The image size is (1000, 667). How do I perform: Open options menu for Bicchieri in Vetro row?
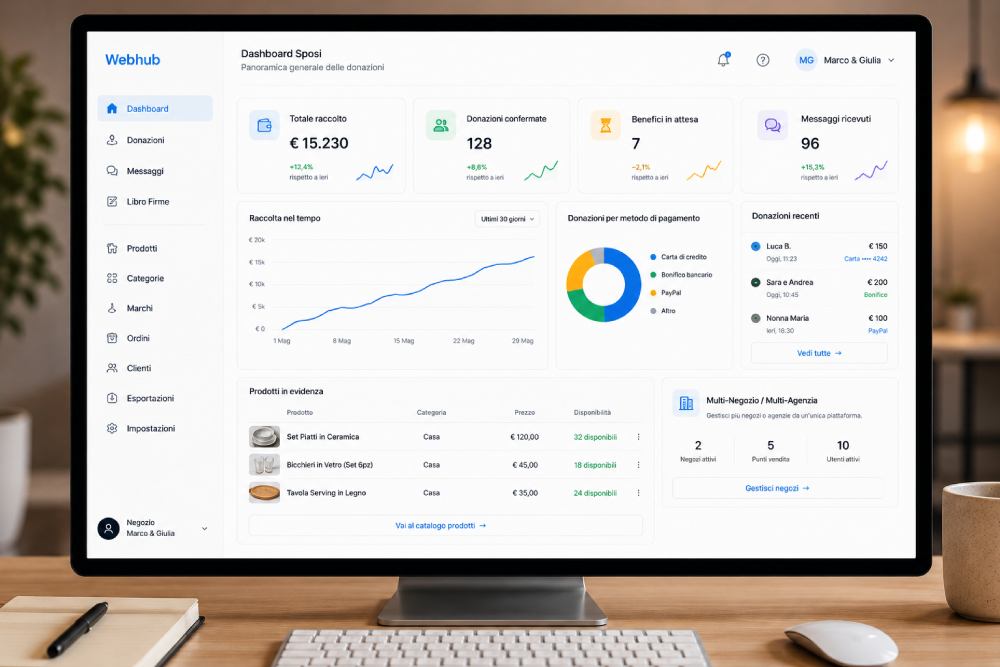[638, 465]
